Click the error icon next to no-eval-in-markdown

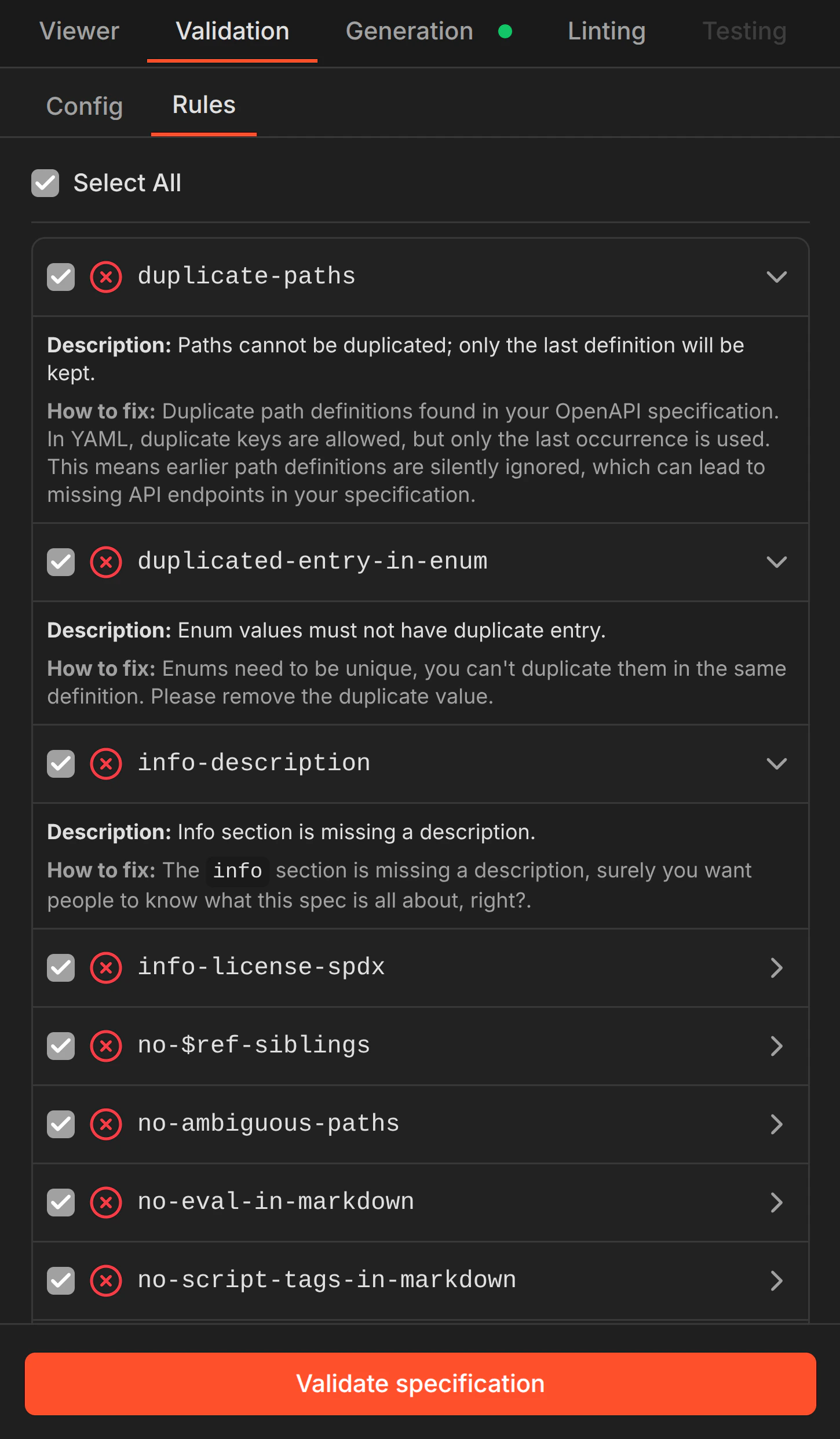(x=106, y=1202)
